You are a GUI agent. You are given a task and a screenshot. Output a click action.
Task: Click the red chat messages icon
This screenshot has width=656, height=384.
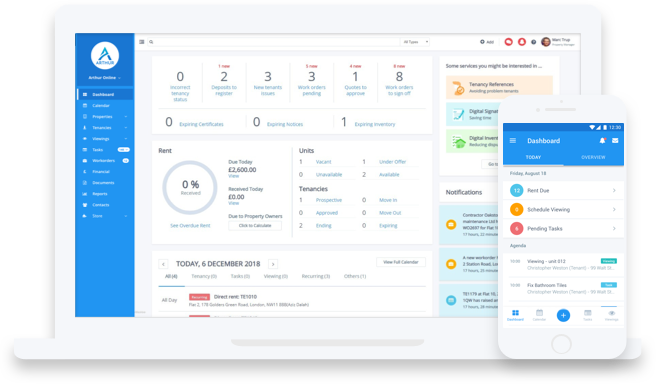[x=508, y=42]
